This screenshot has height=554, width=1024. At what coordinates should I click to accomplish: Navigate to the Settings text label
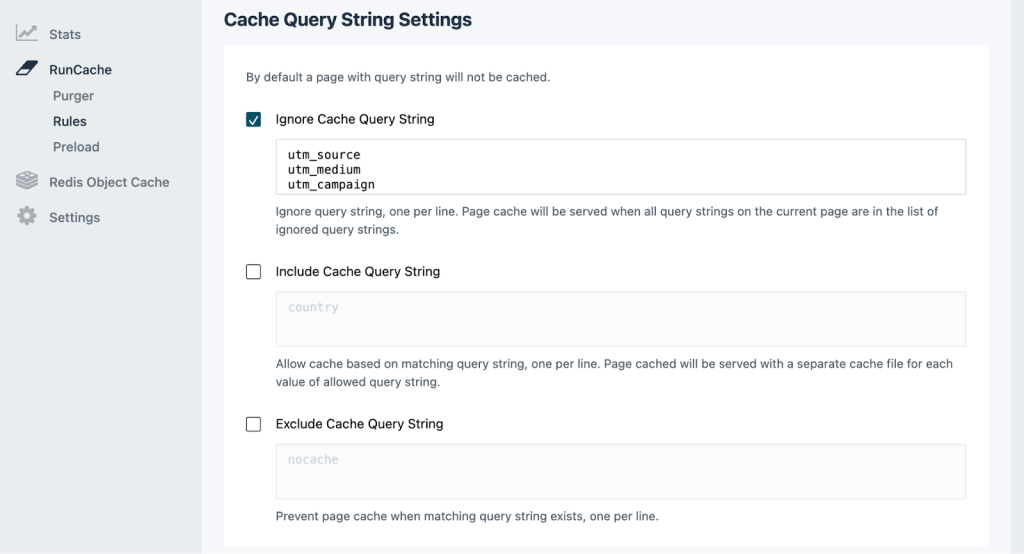pos(74,217)
